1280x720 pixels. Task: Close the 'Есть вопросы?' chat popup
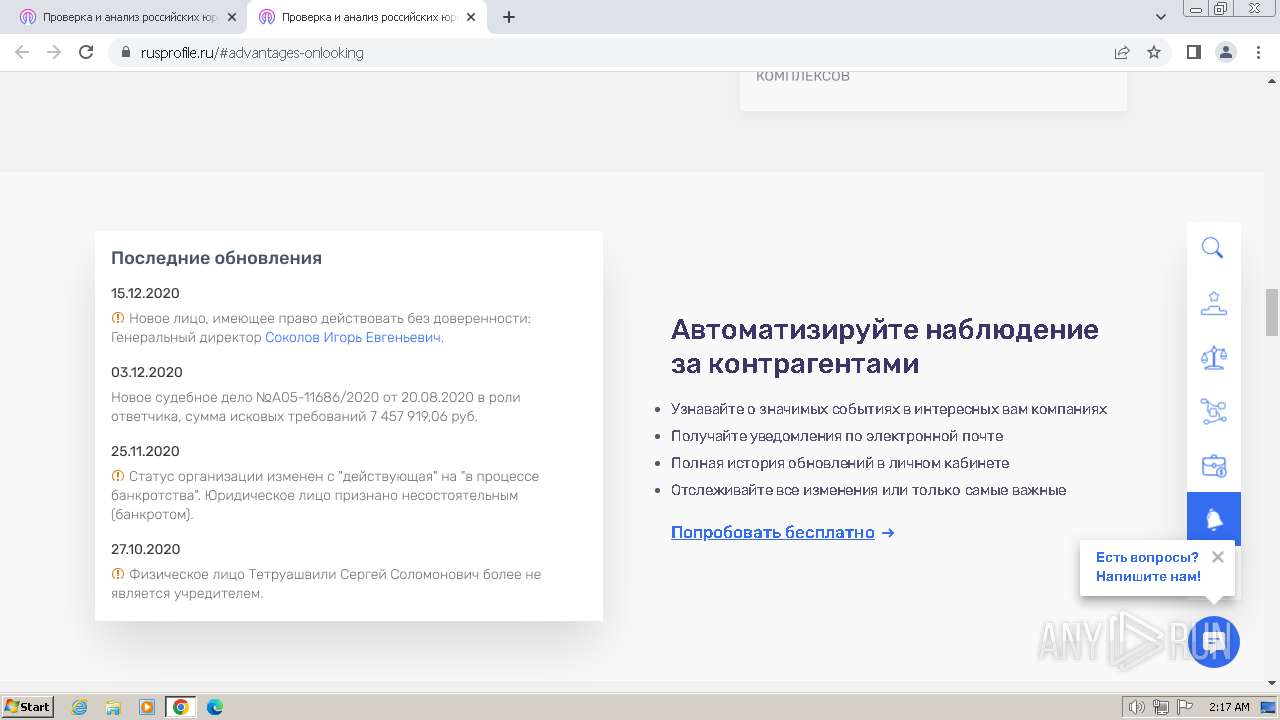point(1217,557)
